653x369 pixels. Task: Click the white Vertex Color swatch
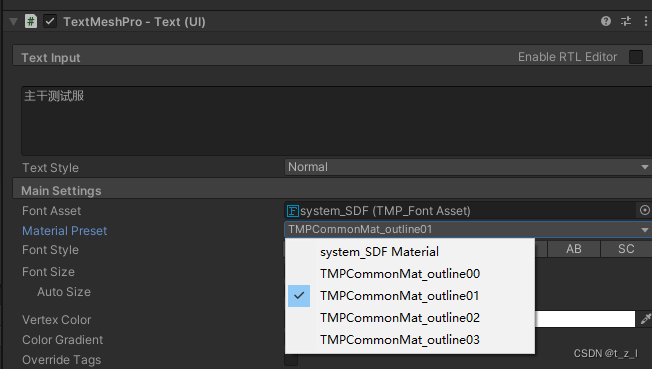pos(585,319)
